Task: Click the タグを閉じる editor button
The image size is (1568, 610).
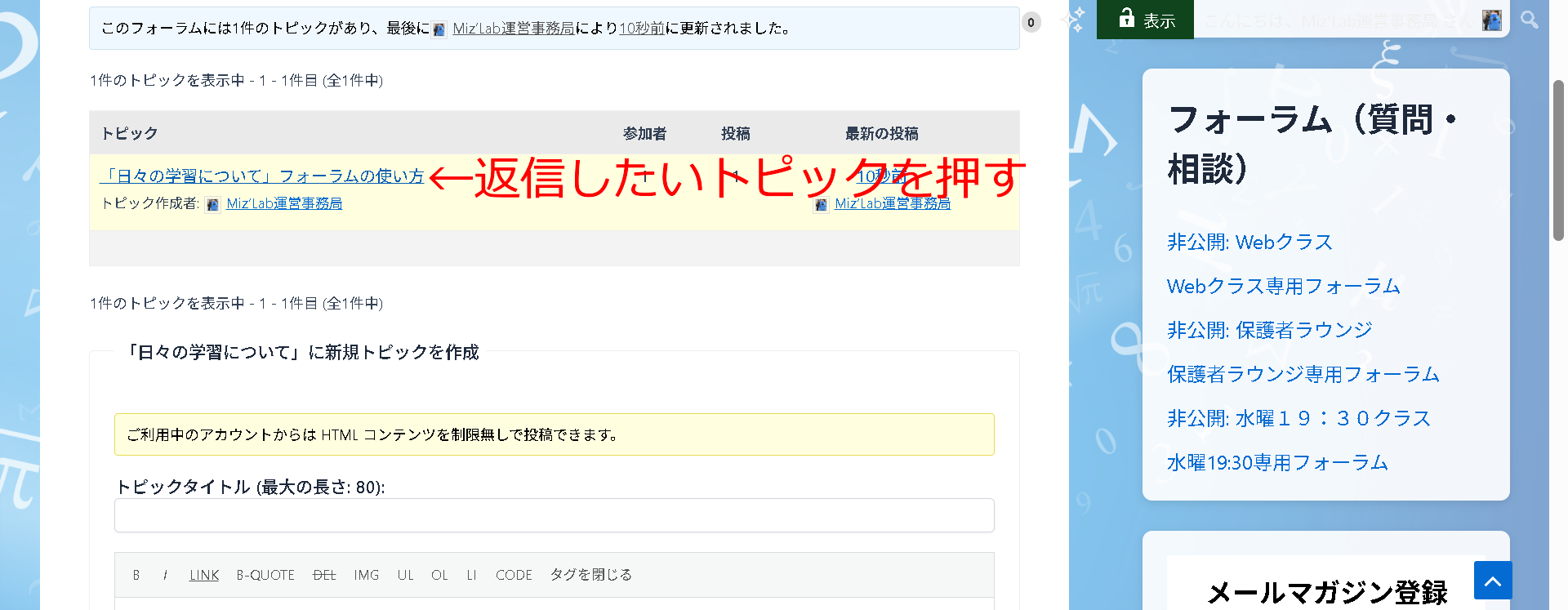Action: (591, 575)
